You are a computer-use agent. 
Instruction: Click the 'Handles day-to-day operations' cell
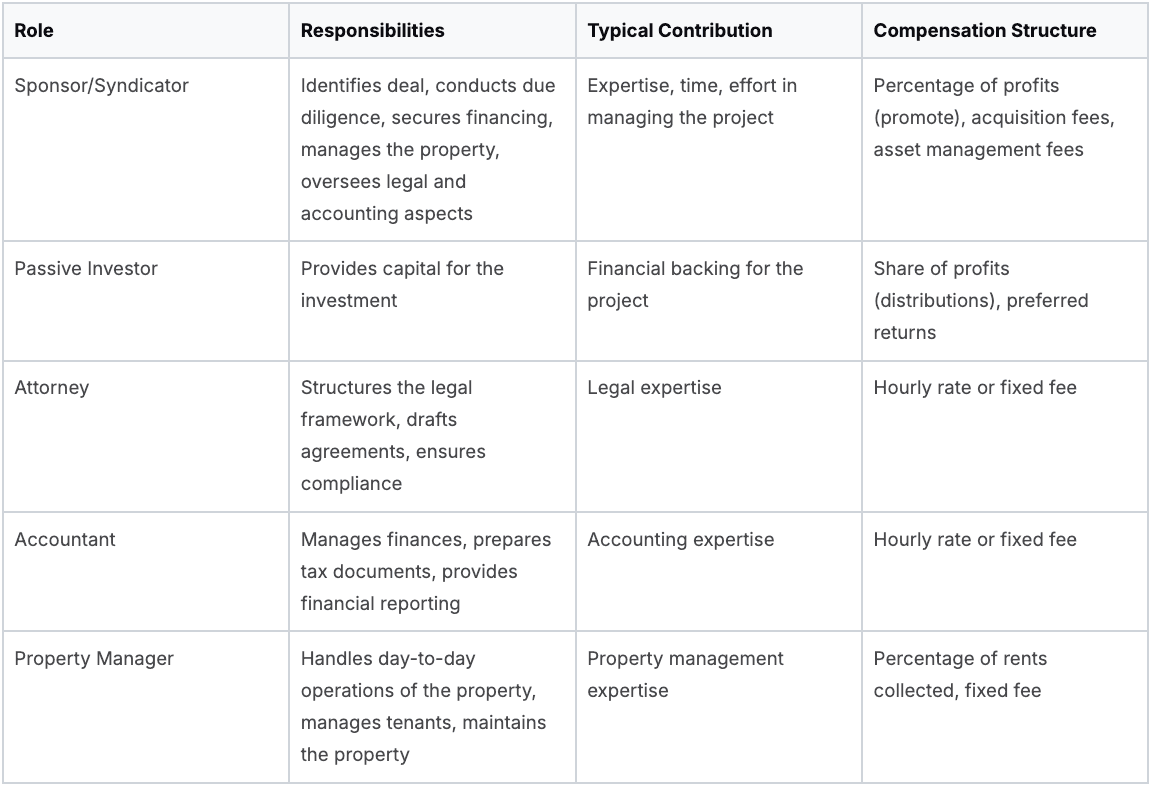tap(424, 706)
